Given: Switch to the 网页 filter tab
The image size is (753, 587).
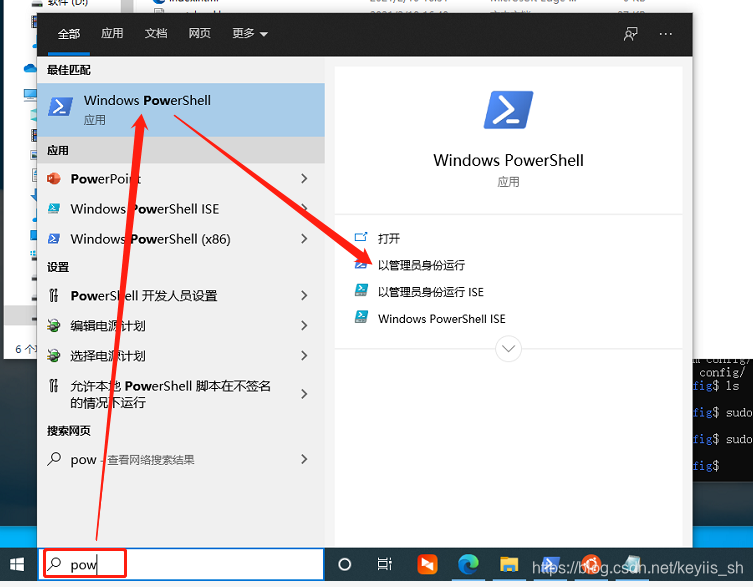Looking at the screenshot, I should pos(199,33).
